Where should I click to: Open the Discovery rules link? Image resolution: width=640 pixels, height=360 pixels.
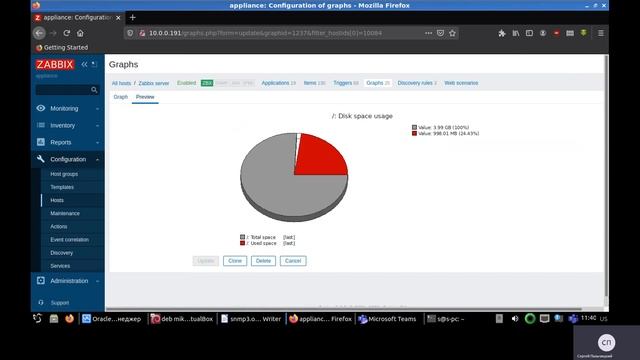415,83
